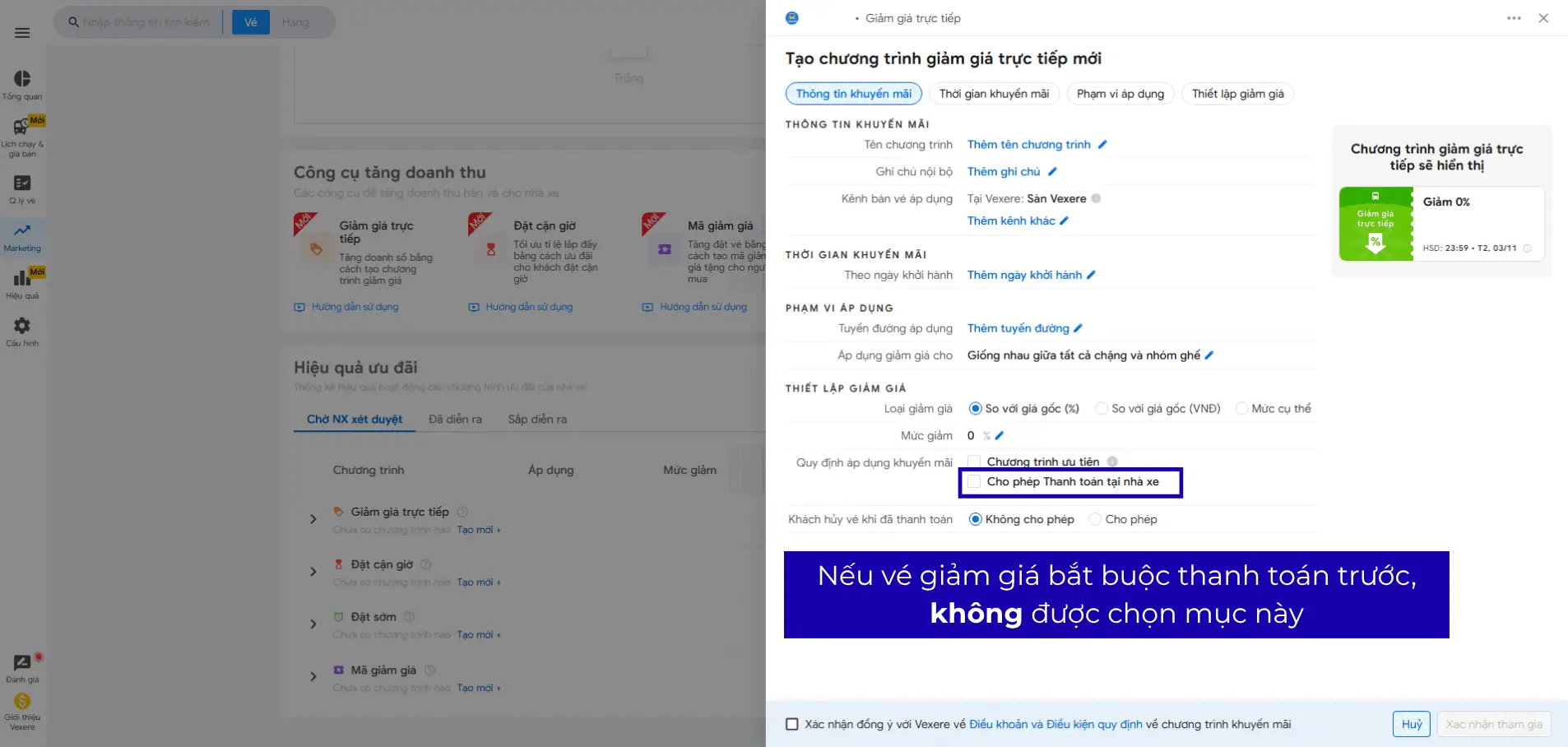Expand the Đặt cận giờ row
This screenshot has width=1568, height=747.
click(313, 572)
